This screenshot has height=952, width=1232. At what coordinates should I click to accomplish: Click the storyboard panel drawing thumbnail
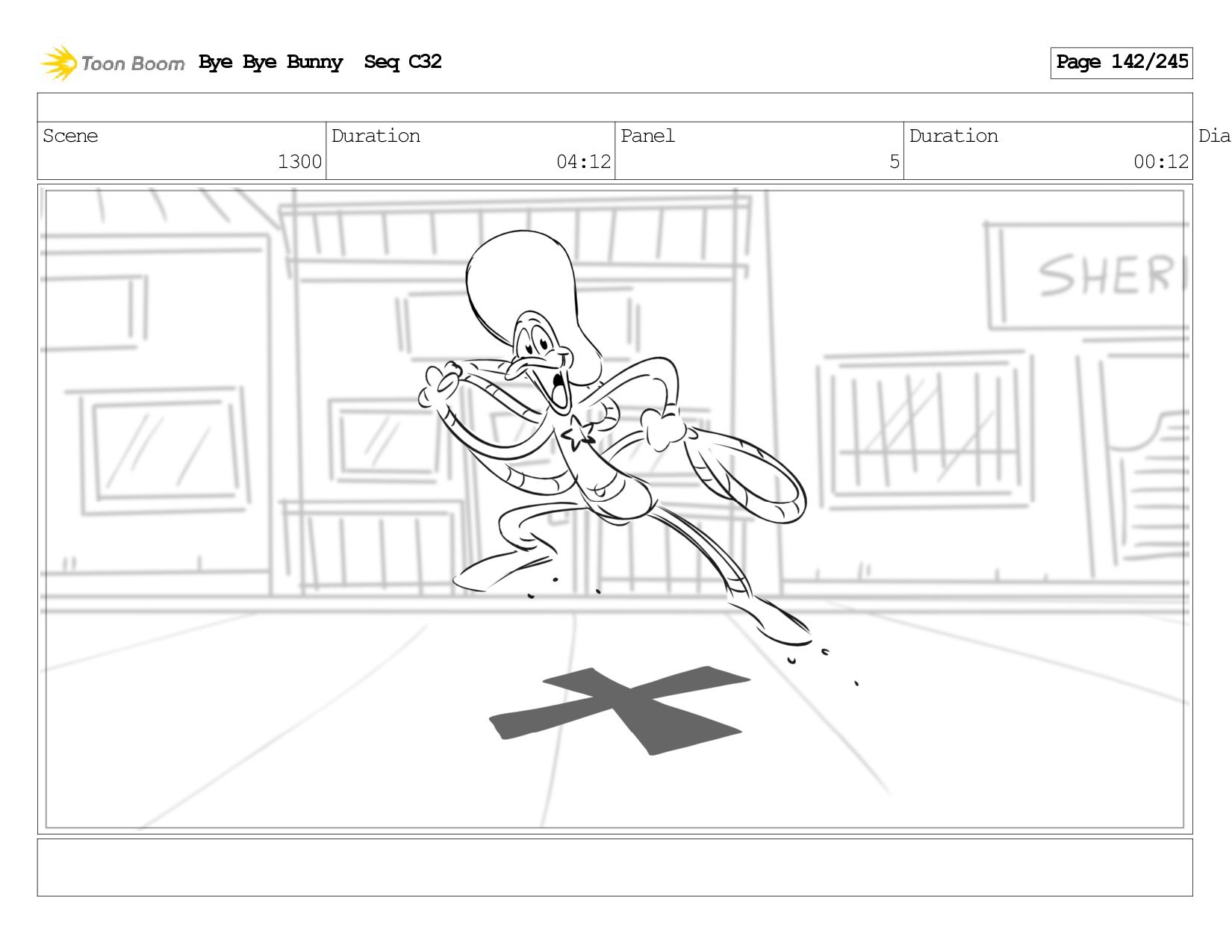(x=615, y=509)
